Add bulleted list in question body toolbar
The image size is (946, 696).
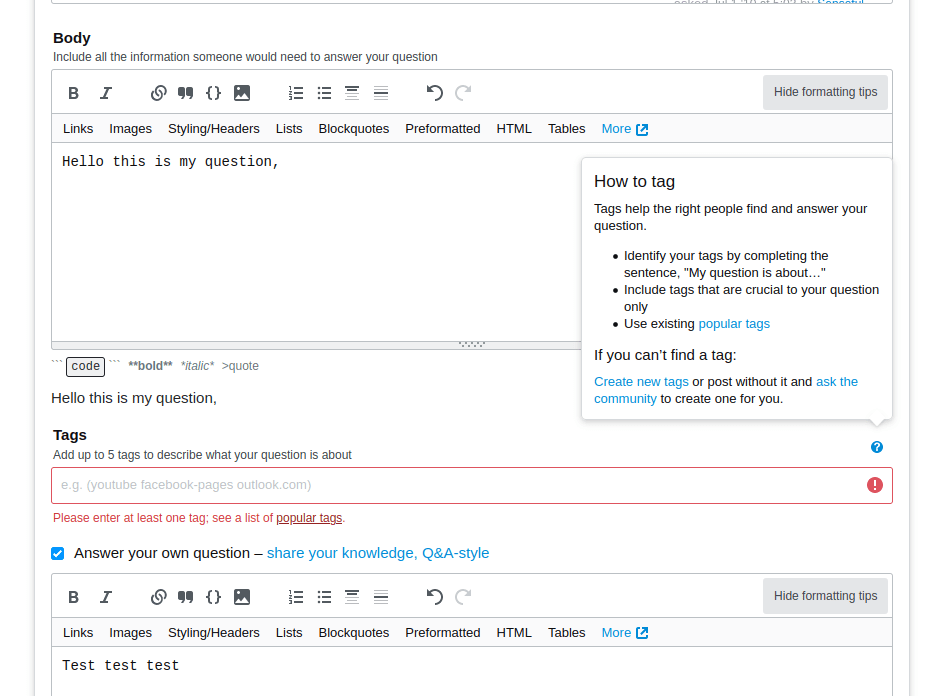tap(324, 93)
